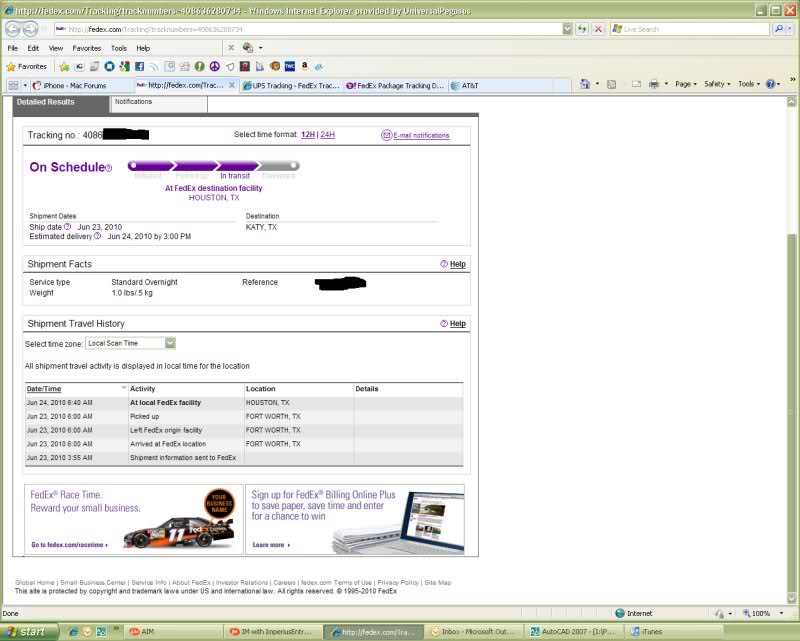Click the Read Mail envelope icon

pos(636,84)
